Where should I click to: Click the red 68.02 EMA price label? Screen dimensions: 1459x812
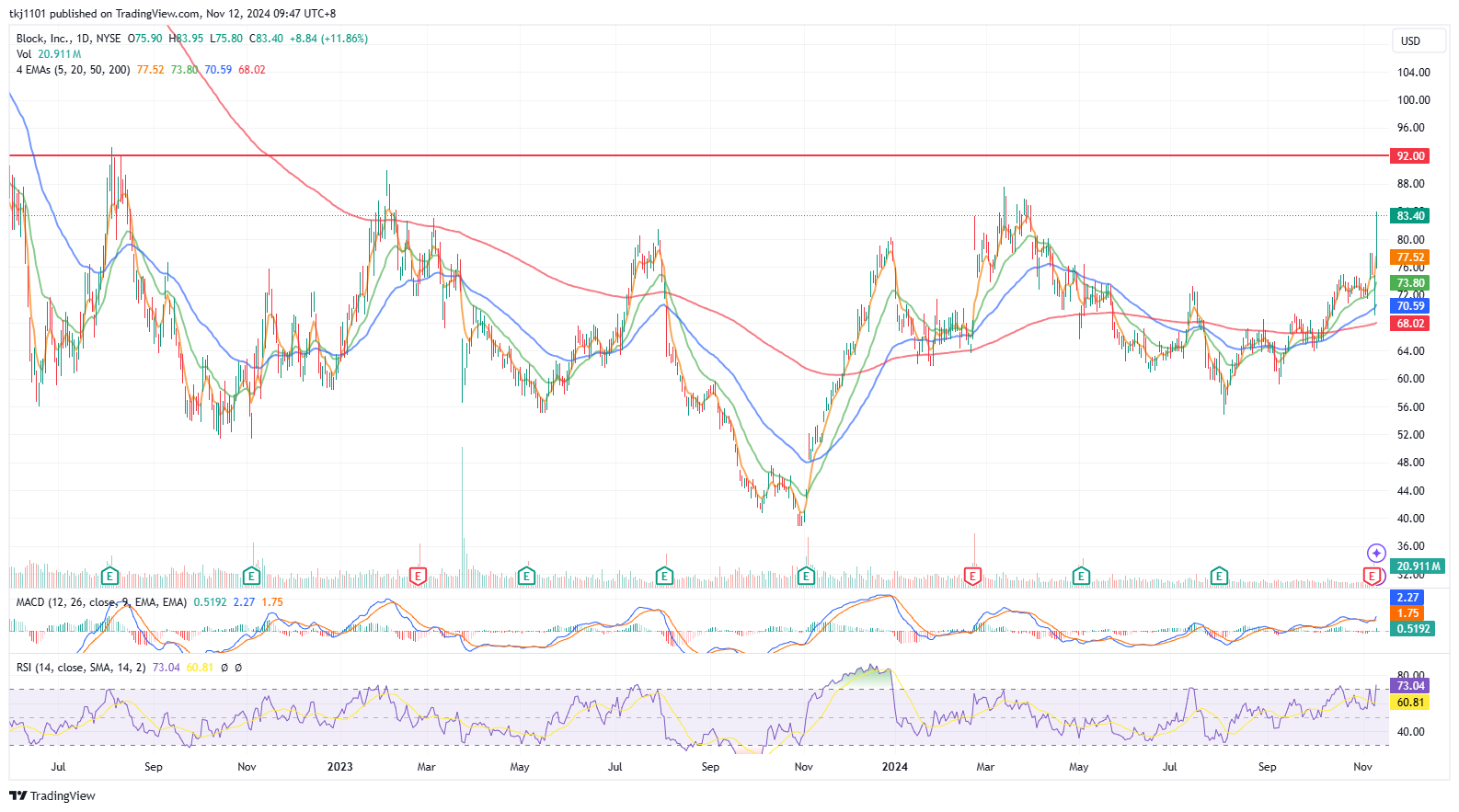point(1410,324)
